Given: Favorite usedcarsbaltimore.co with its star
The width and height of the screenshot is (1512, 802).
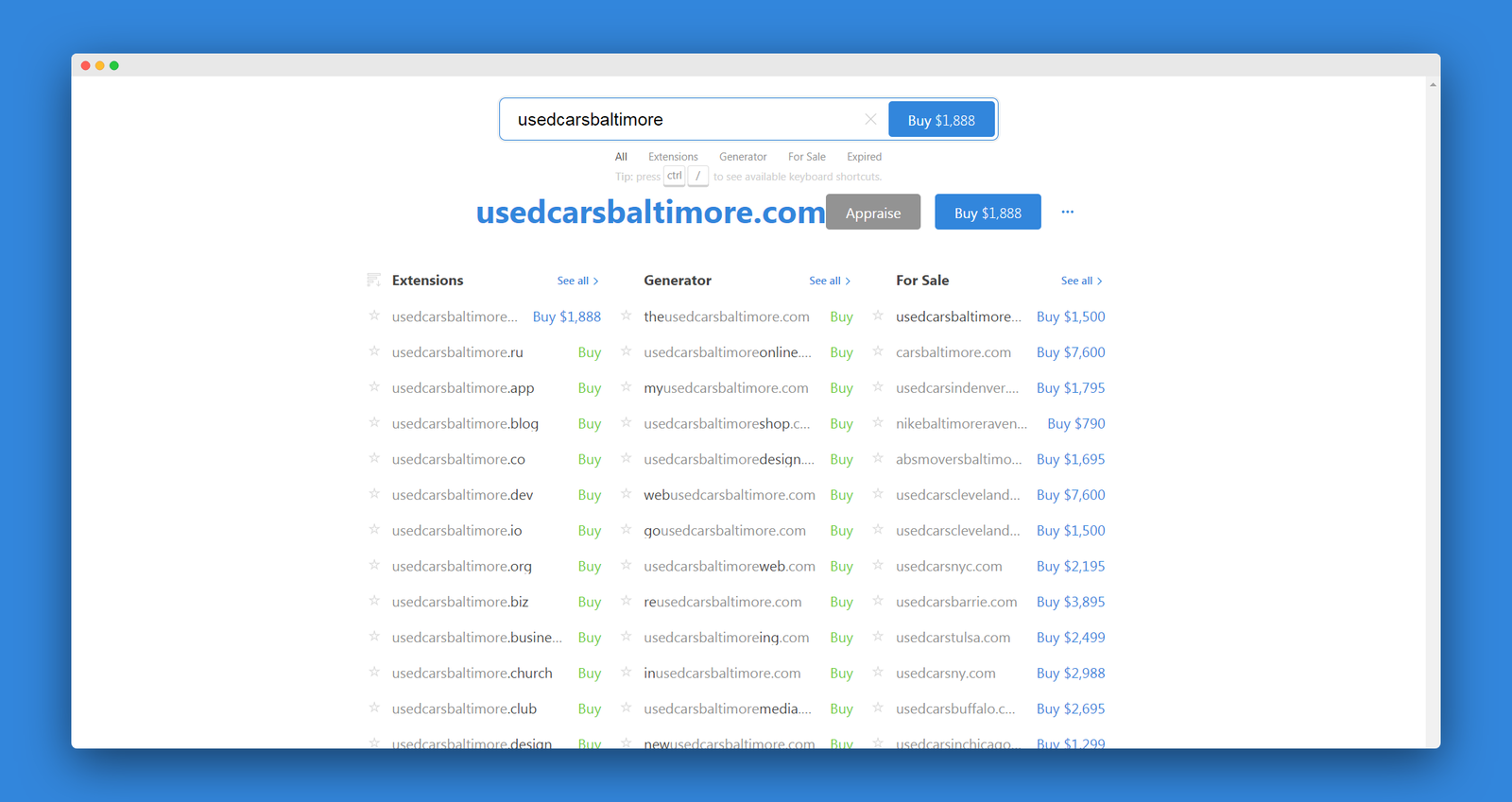Looking at the screenshot, I should coord(374,458).
